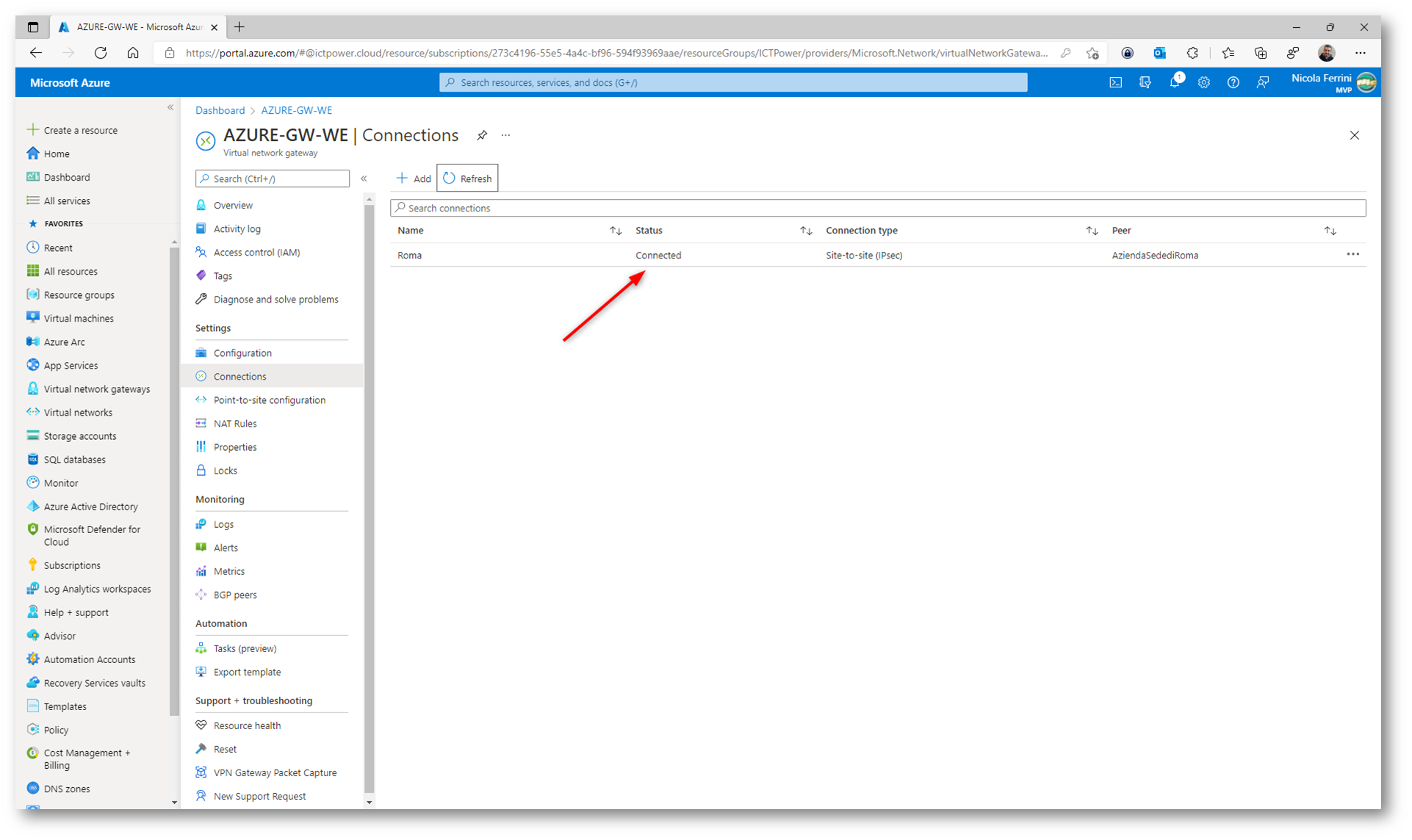This screenshot has width=1412, height=840.
Task: Open Tasks (preview) under Automation
Action: tap(245, 648)
